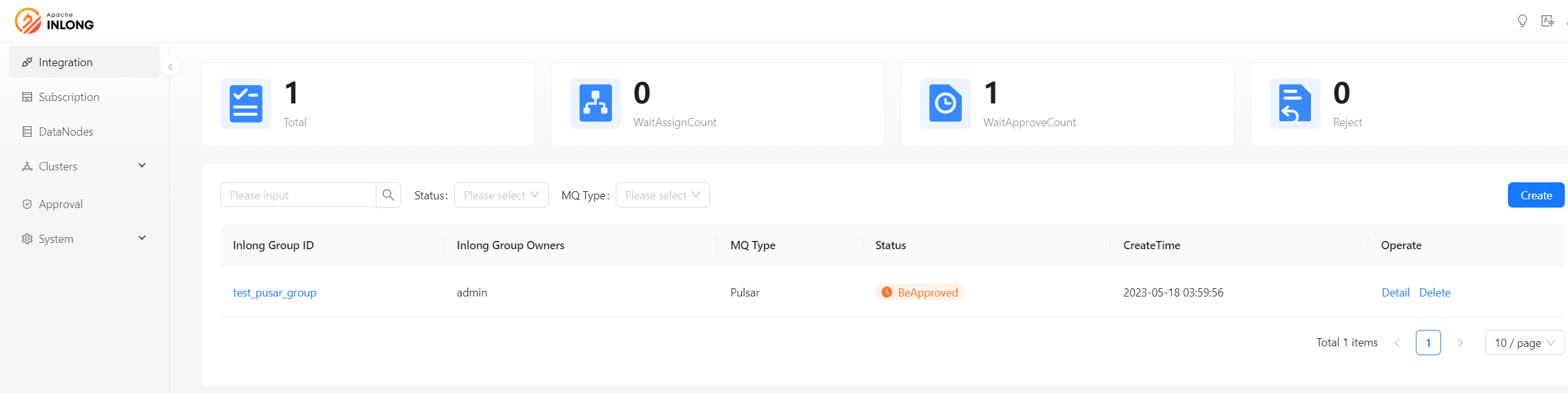Click the WaitAssignCount hierarchy icon
Image resolution: width=1568 pixels, height=393 pixels.
(595, 103)
